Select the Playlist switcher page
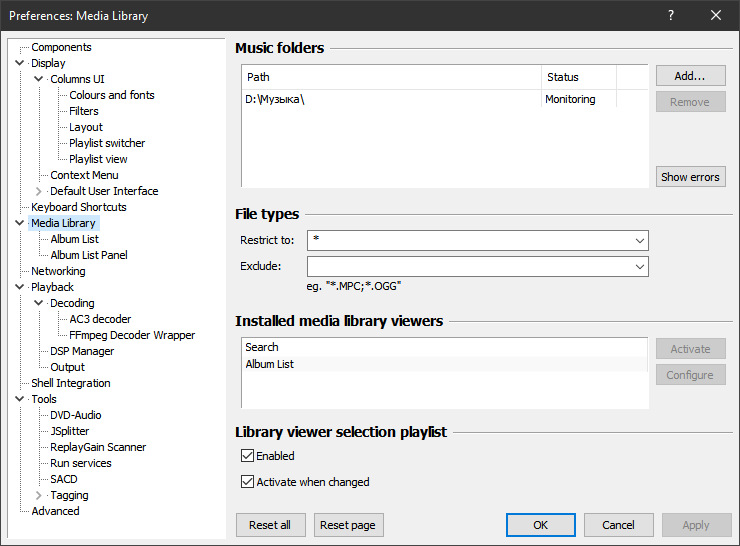The image size is (740, 546). (107, 143)
